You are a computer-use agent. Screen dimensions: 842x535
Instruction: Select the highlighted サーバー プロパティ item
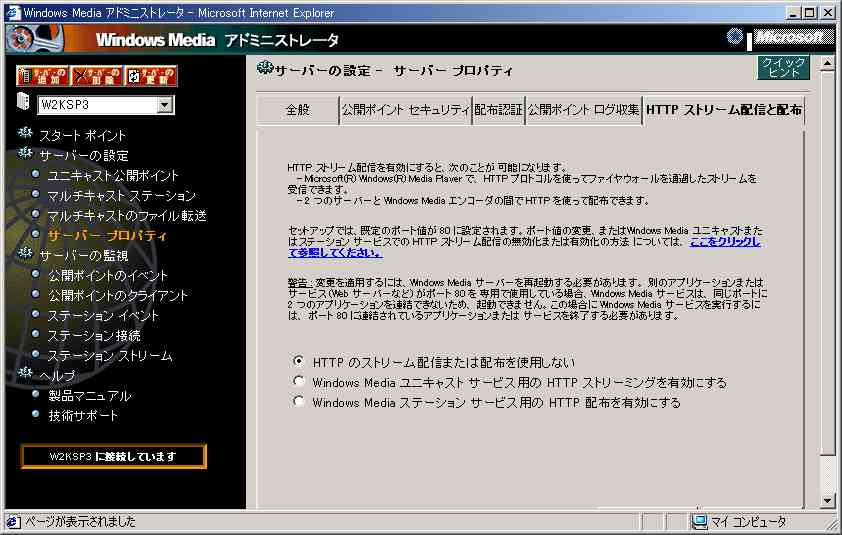click(107, 235)
